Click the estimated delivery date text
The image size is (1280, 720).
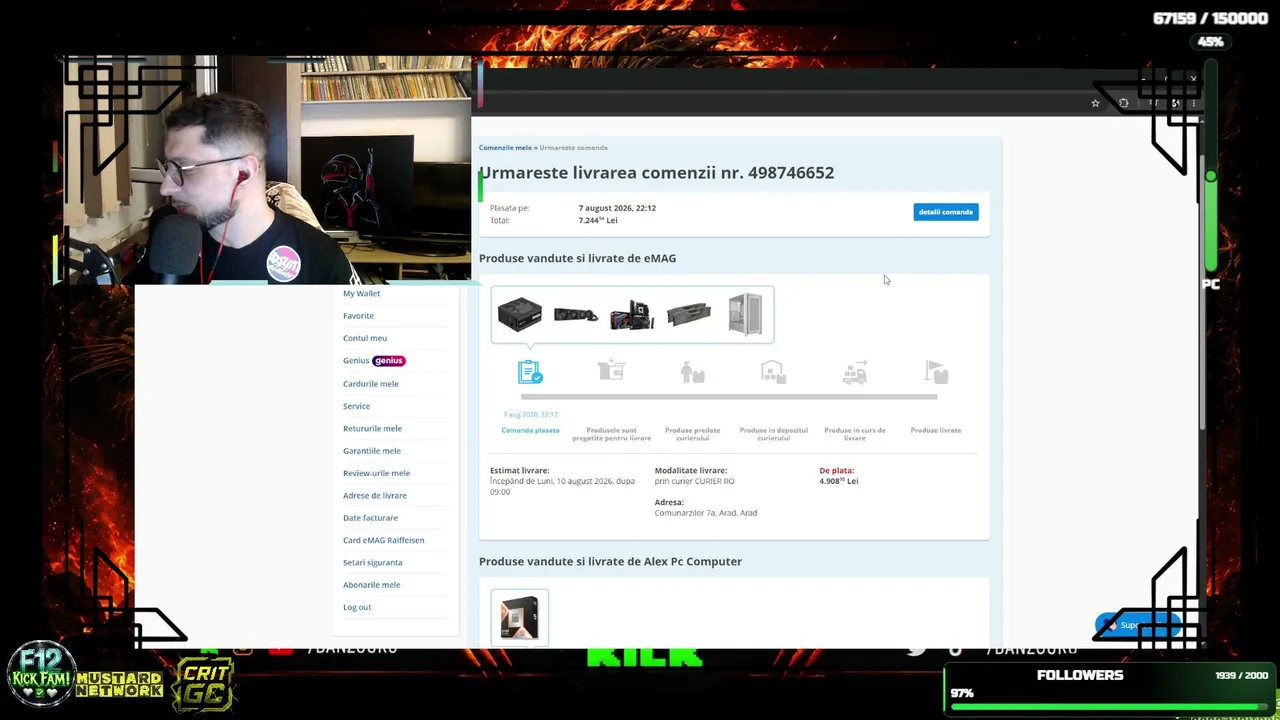coord(562,486)
